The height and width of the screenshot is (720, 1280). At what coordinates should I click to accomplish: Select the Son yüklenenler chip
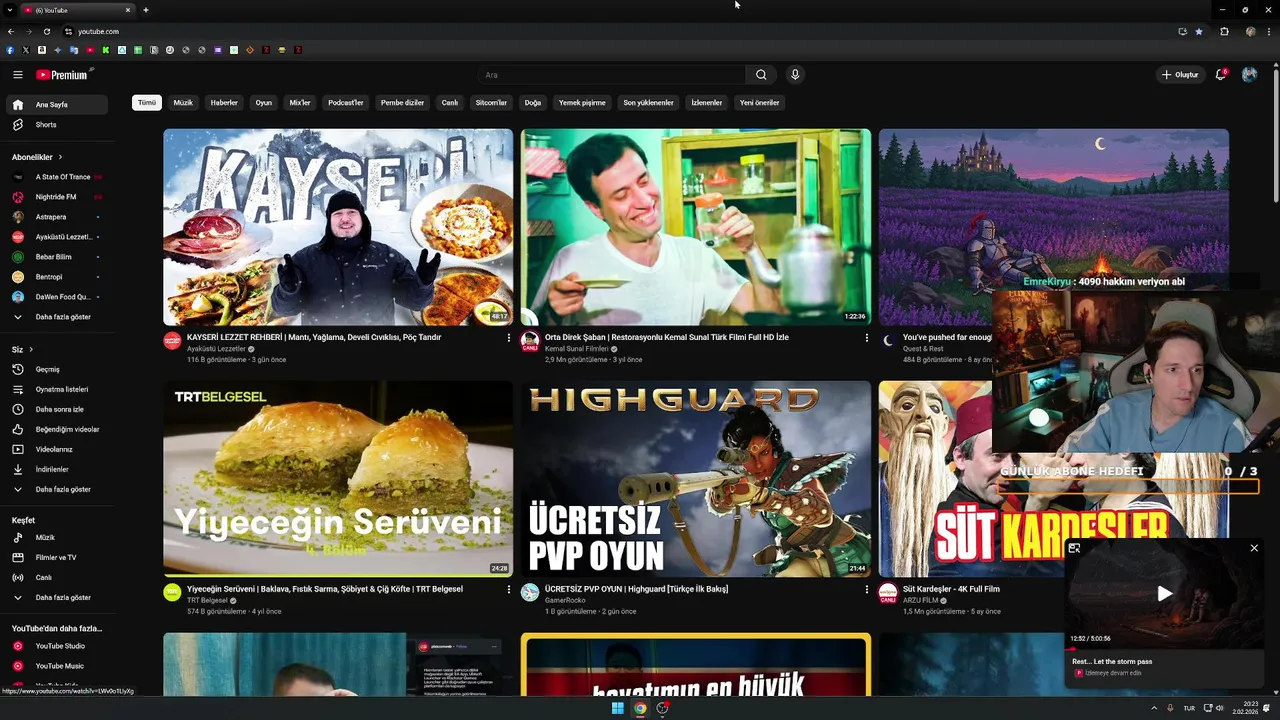point(648,103)
